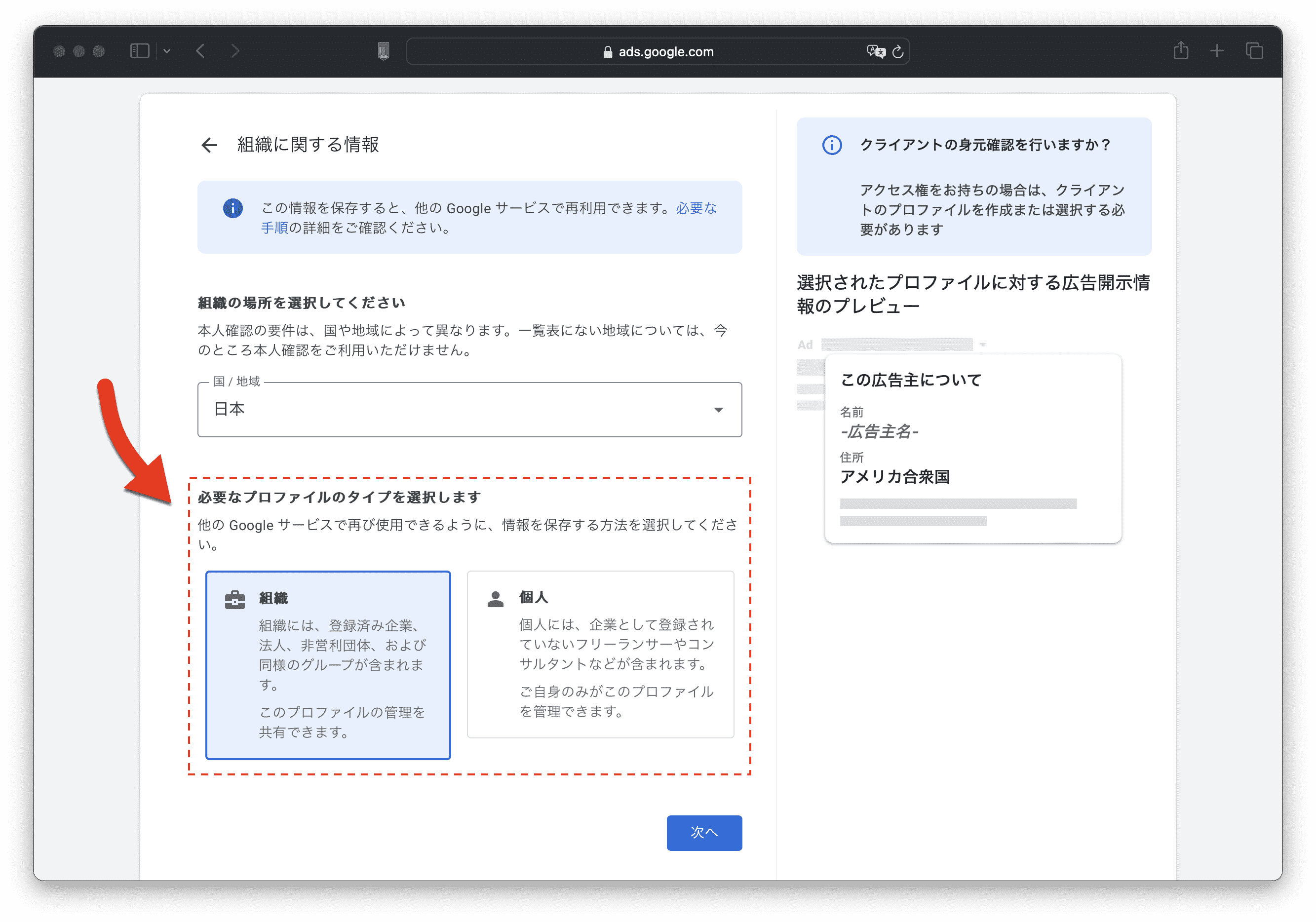Select the 組織 profile type card
Viewport: 1316px width, 922px height.
tap(328, 665)
